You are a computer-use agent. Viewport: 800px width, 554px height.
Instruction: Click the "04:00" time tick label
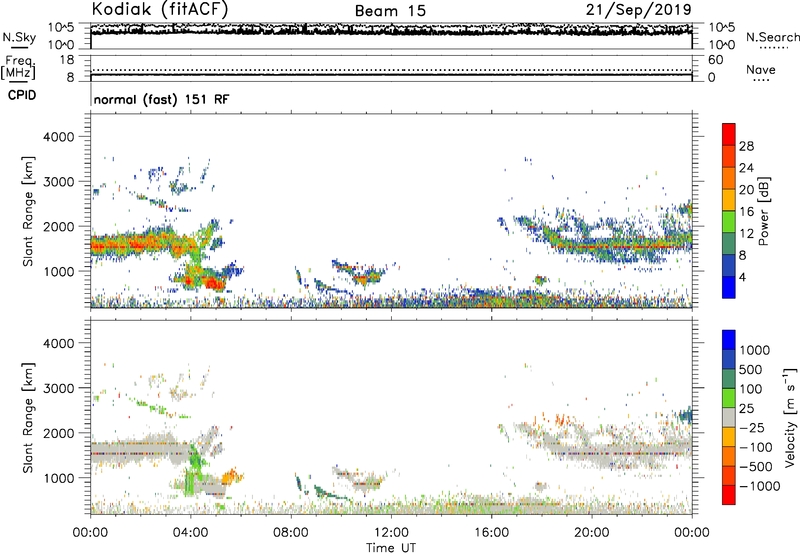point(191,533)
